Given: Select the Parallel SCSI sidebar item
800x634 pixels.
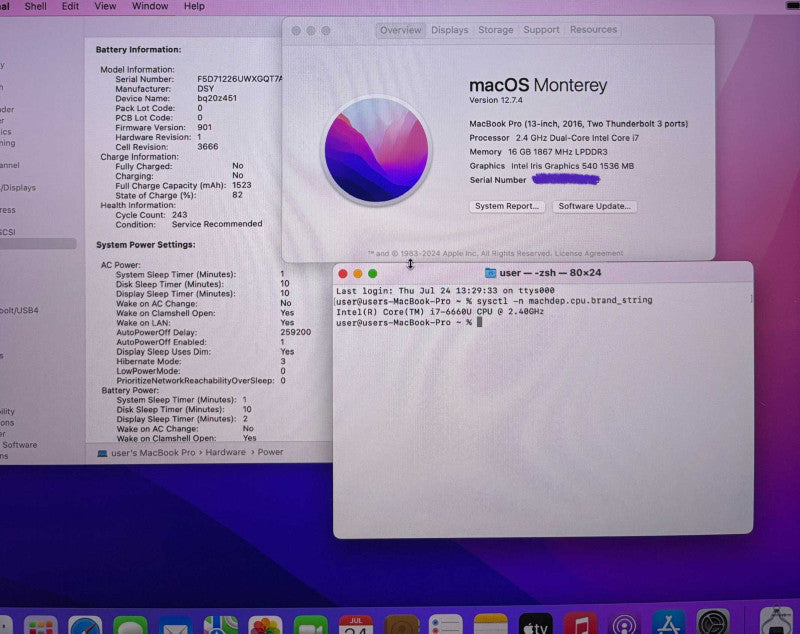Looking at the screenshot, I should point(8,232).
